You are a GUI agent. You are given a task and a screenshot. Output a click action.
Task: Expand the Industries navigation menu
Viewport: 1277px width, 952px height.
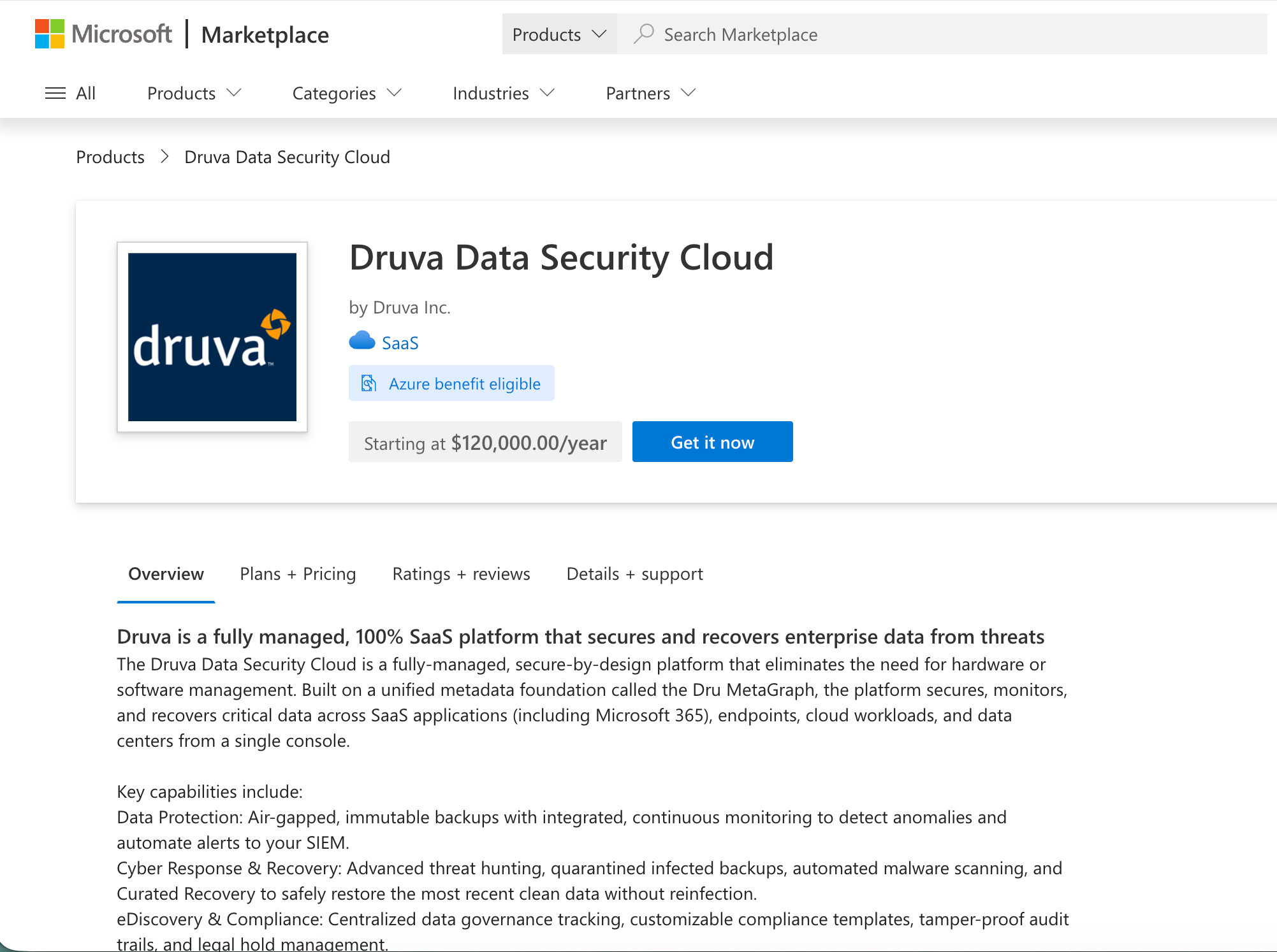pos(504,93)
